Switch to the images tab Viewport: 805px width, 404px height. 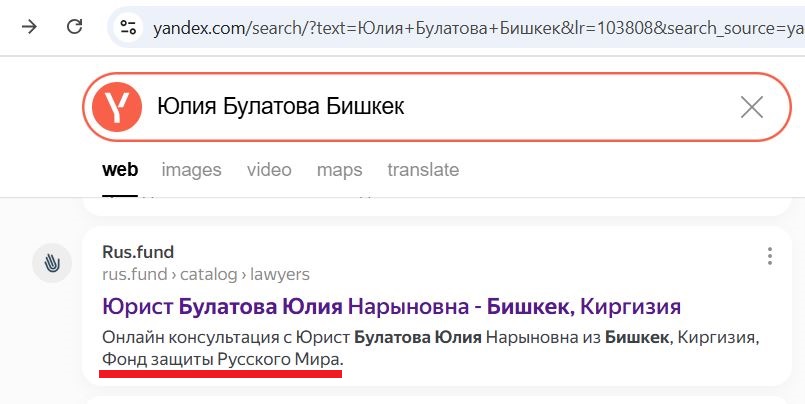(x=191, y=170)
